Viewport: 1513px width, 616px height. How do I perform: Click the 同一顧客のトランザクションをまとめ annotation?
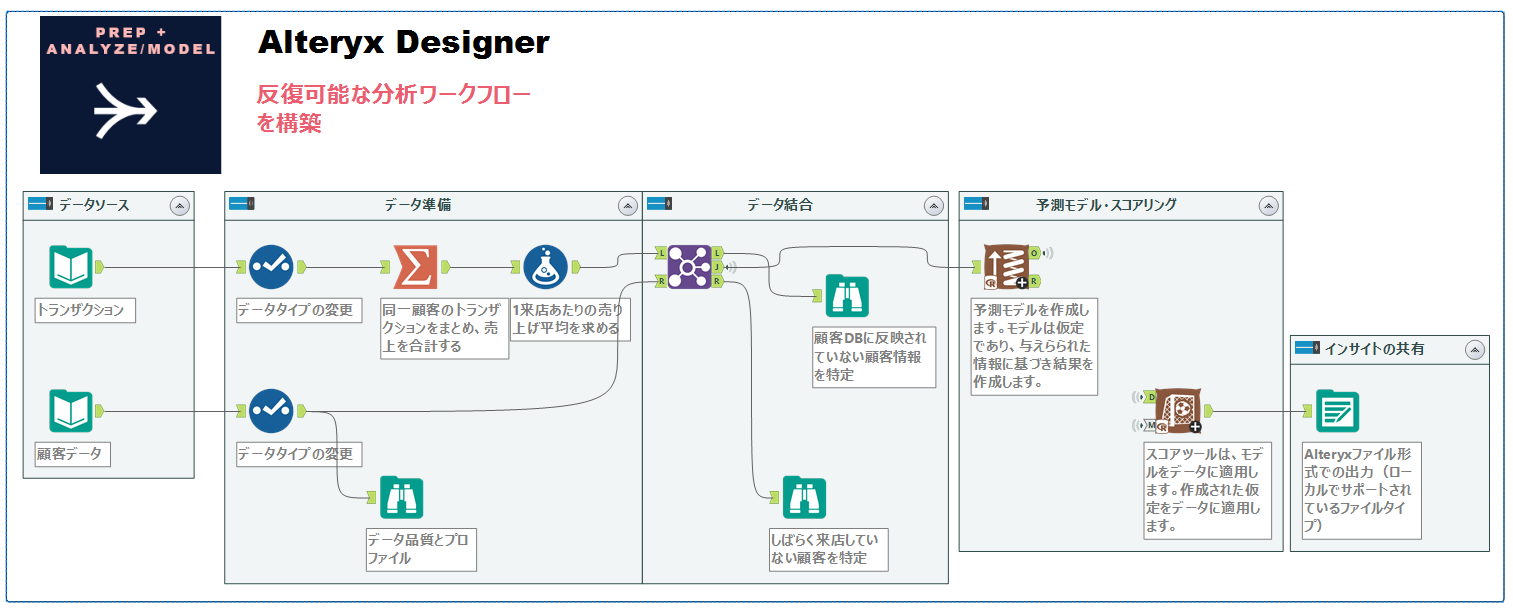444,328
